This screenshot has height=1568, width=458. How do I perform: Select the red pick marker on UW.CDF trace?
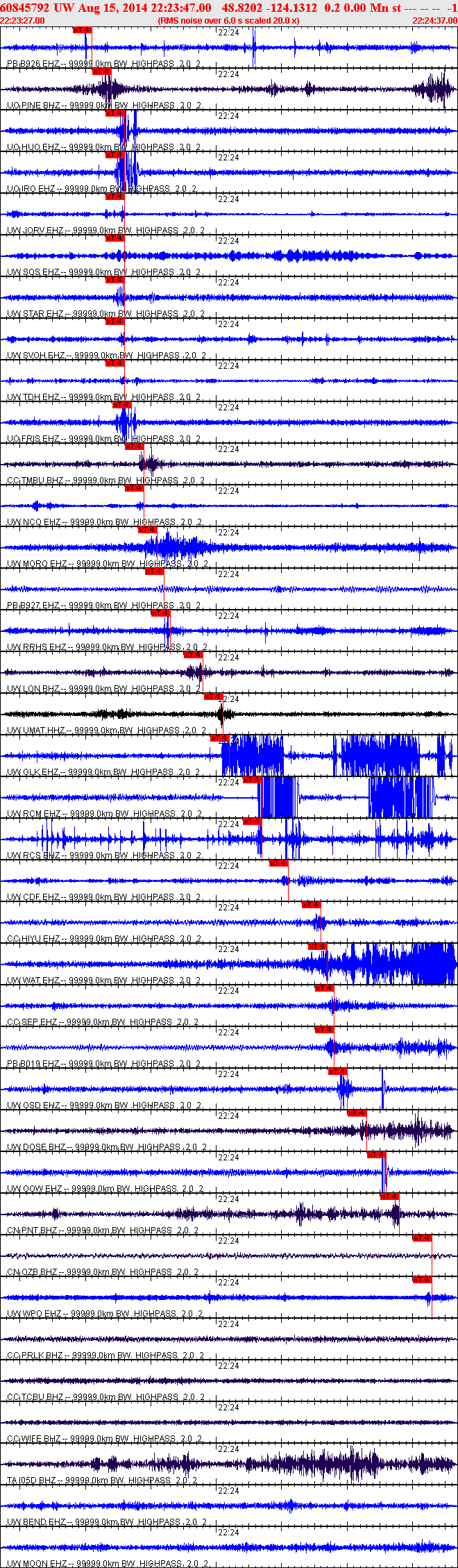(278, 863)
